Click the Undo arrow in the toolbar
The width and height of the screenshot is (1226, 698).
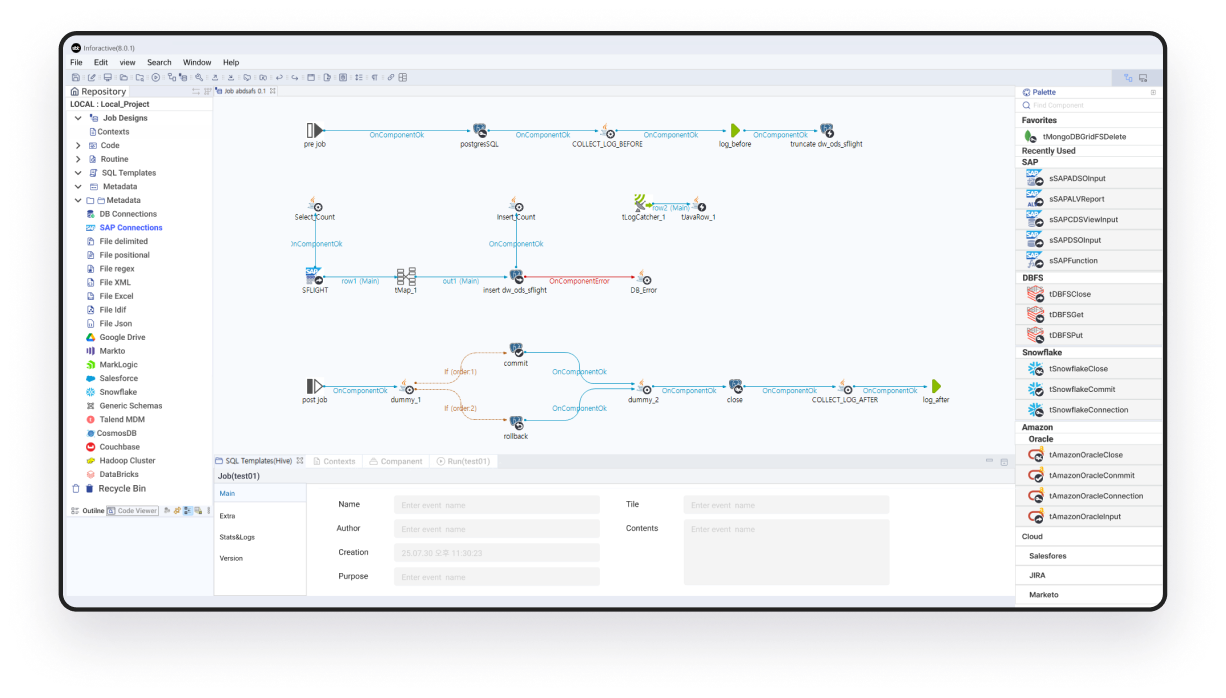tap(279, 77)
